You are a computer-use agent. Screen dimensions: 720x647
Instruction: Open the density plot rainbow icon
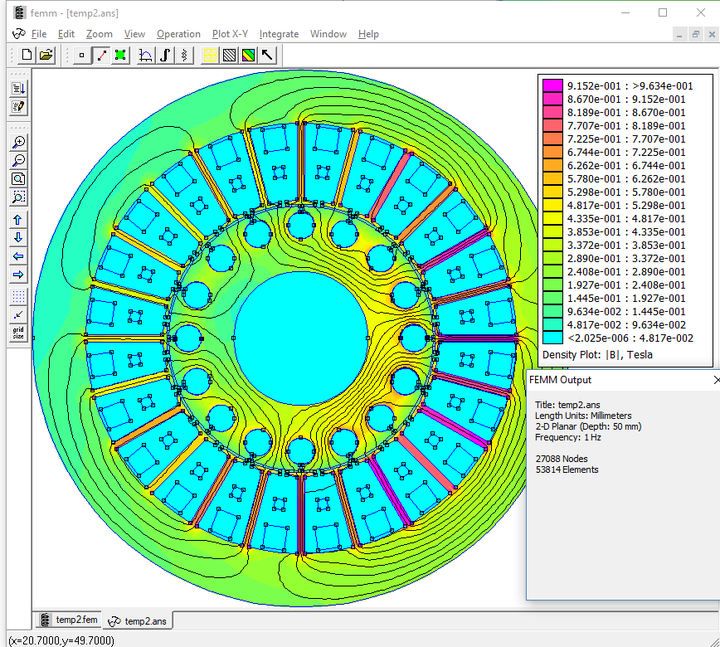click(248, 55)
